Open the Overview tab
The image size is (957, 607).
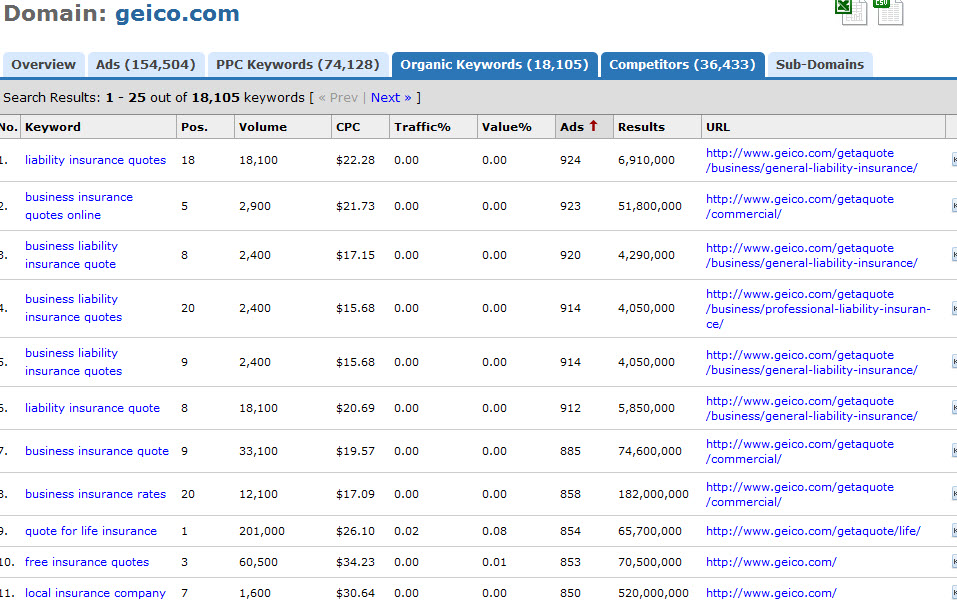43,65
